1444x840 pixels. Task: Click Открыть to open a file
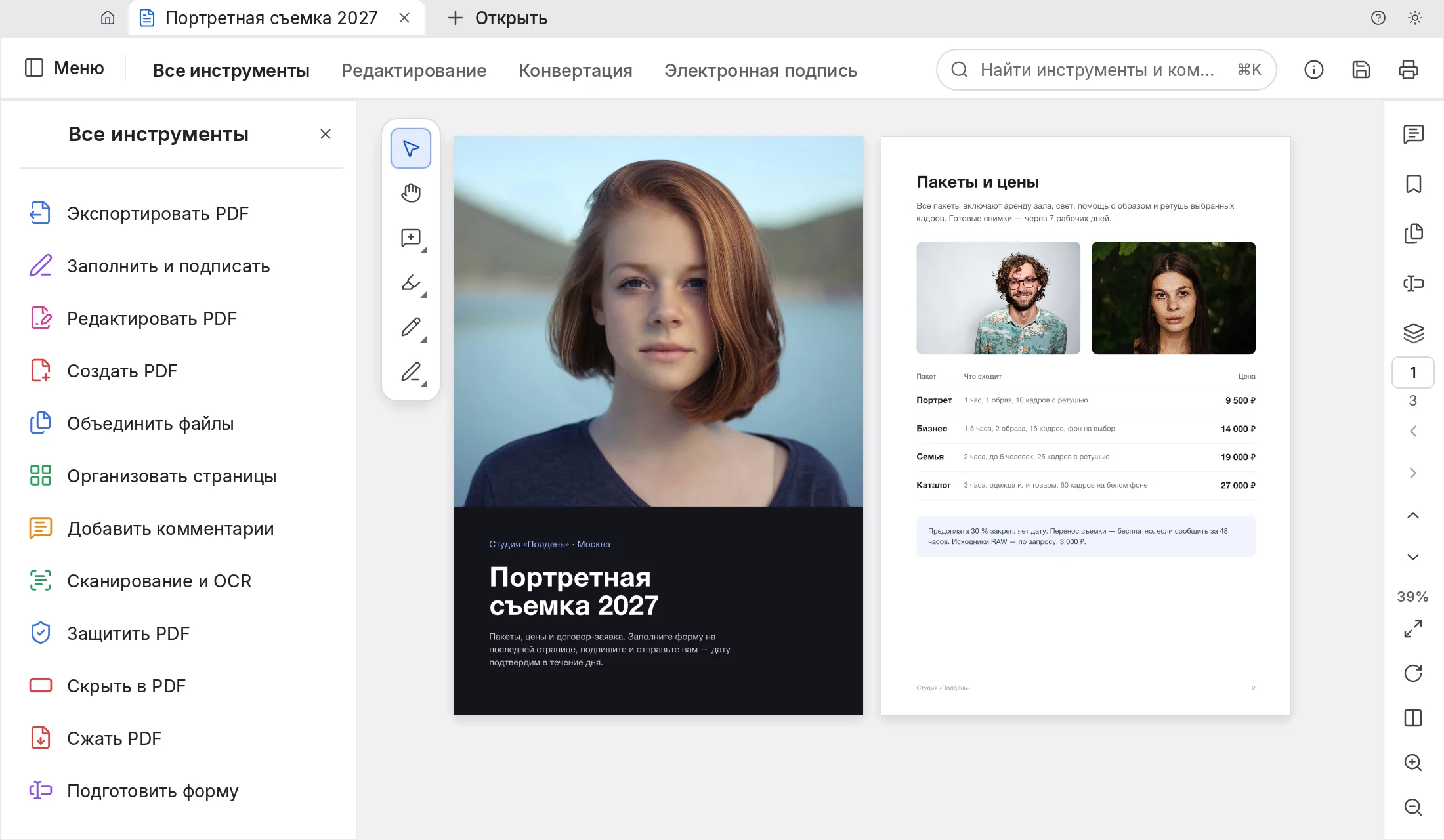[498, 18]
